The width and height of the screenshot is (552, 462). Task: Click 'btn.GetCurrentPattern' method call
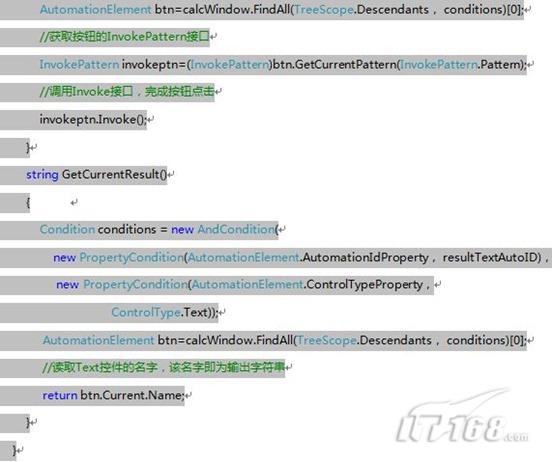tap(335, 64)
